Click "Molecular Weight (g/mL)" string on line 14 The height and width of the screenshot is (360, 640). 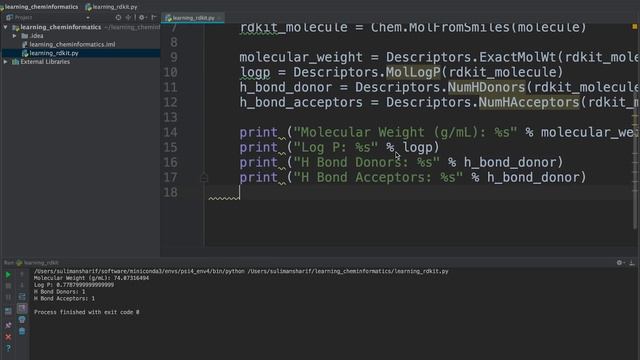[405, 133]
